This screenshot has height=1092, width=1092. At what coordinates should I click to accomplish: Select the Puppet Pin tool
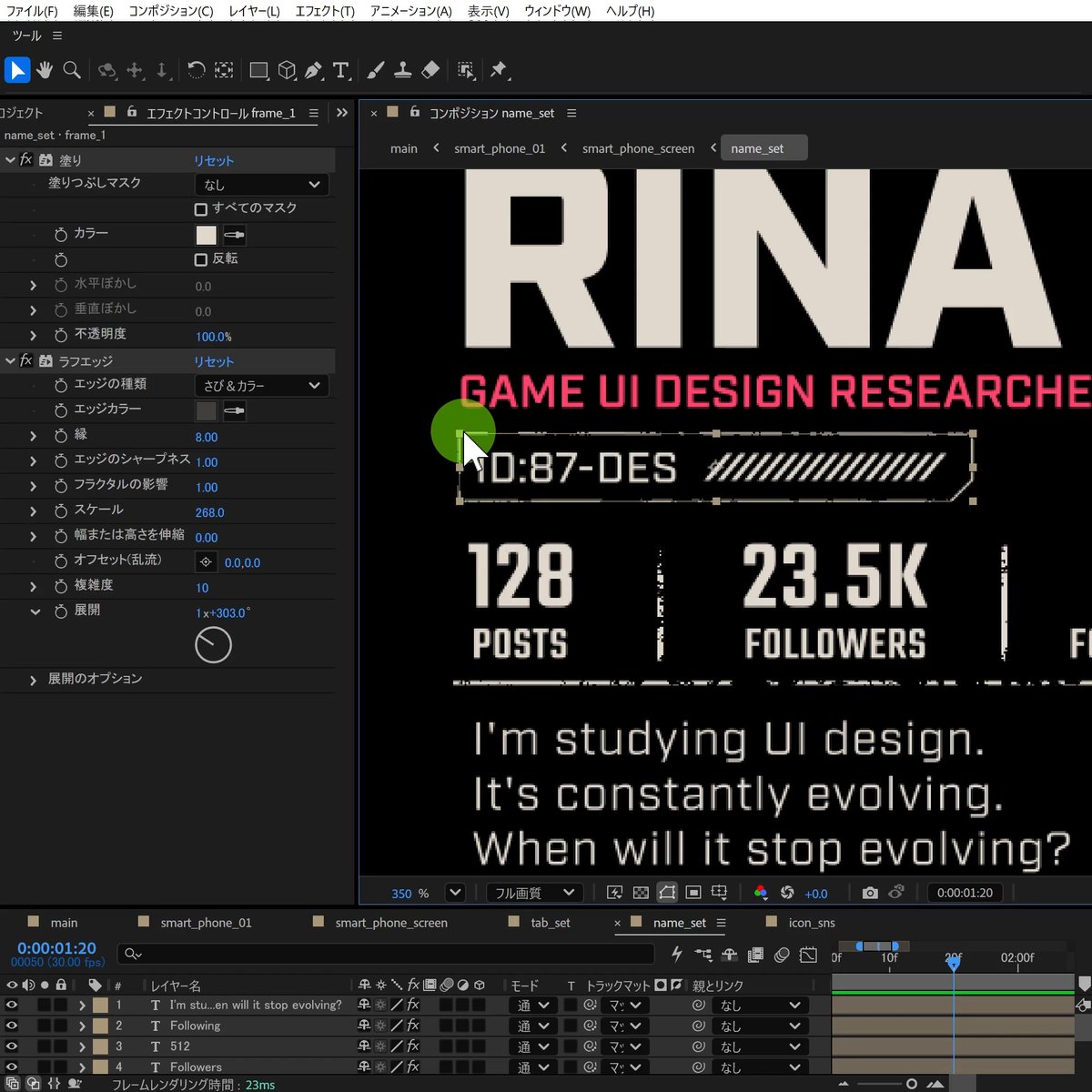click(499, 70)
